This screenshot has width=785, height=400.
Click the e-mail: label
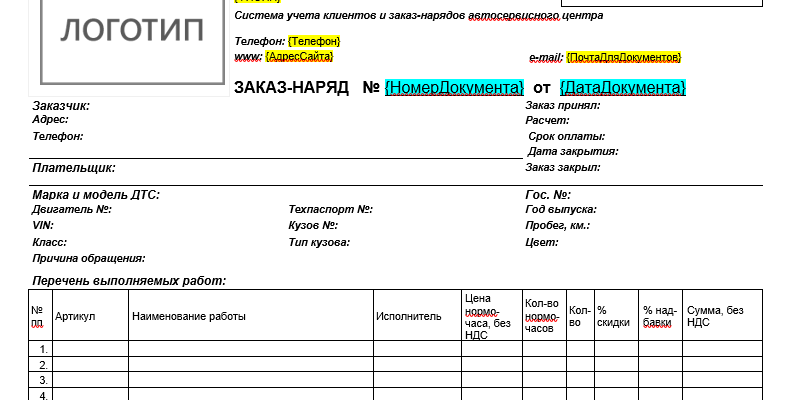[x=546, y=58]
